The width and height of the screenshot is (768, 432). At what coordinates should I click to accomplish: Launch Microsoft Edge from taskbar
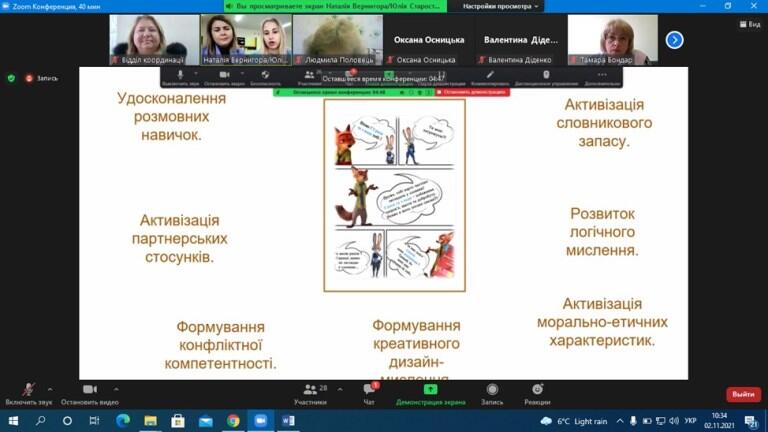coord(122,421)
